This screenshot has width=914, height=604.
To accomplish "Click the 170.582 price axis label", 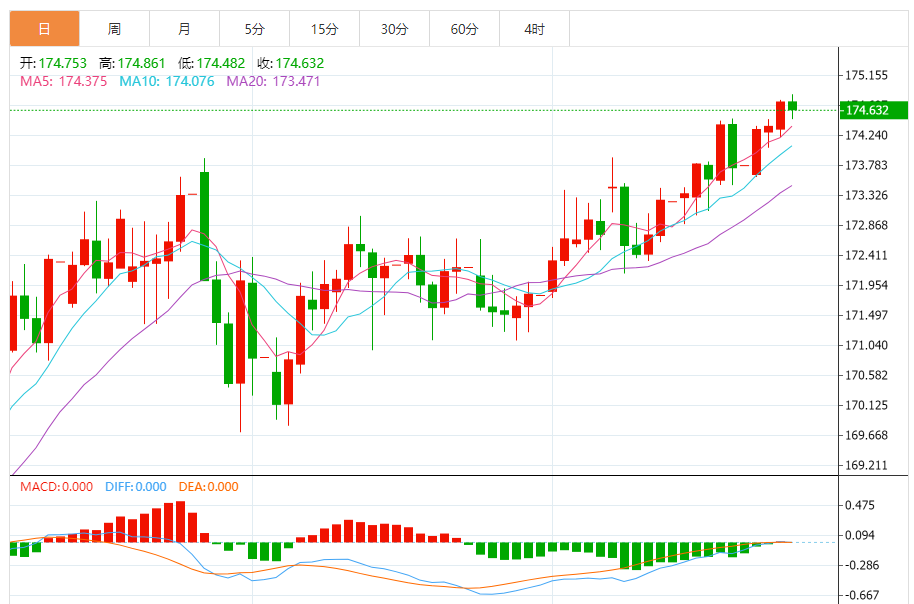I will tap(866, 375).
